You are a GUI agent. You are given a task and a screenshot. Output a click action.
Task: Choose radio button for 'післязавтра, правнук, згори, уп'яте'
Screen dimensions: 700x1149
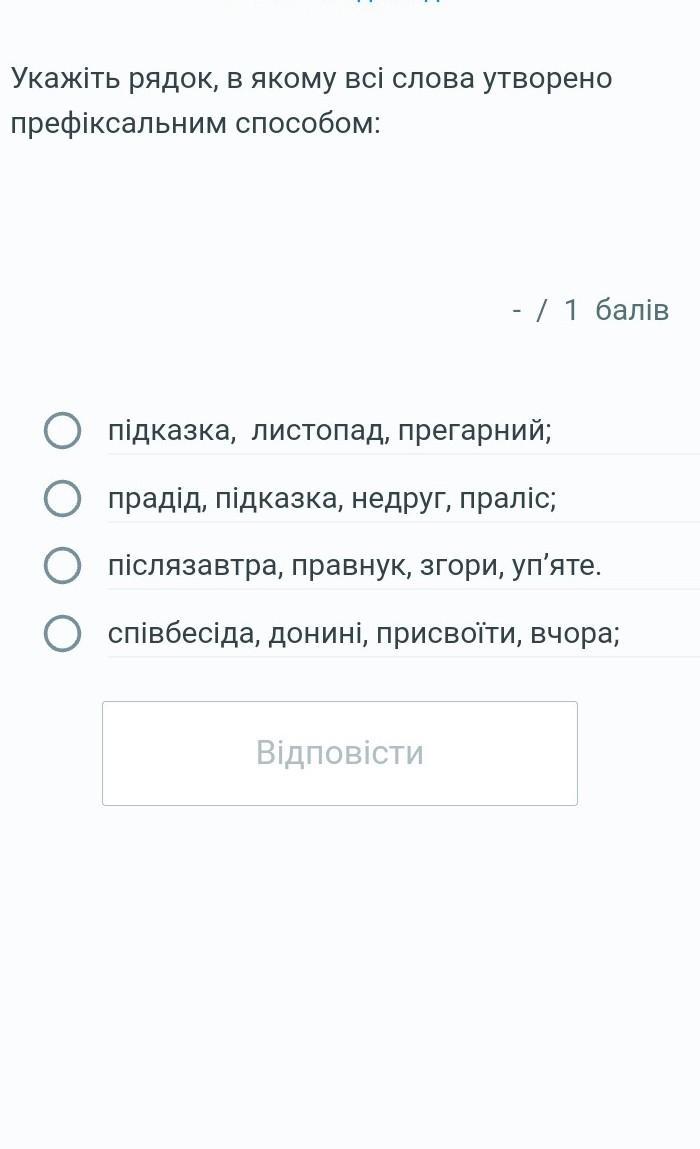62,566
